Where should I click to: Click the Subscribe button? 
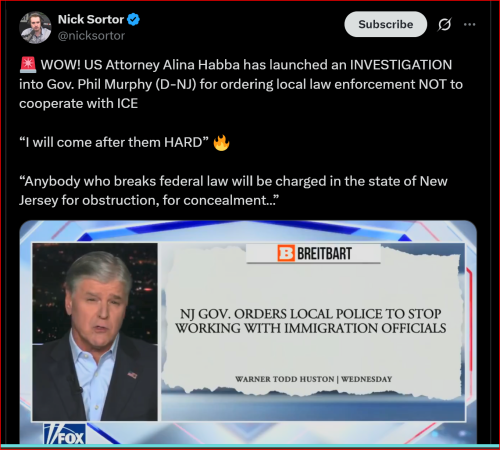click(386, 24)
